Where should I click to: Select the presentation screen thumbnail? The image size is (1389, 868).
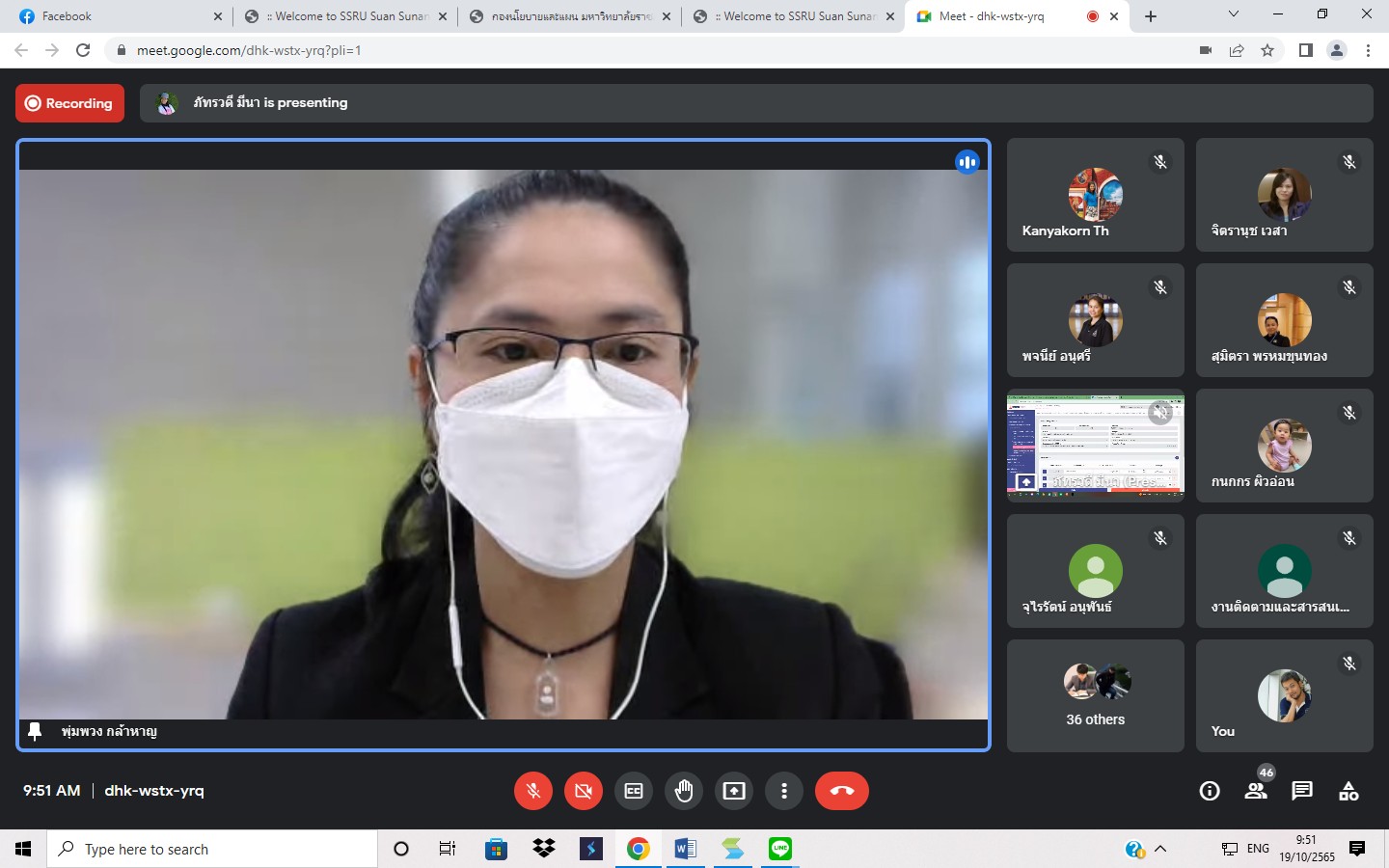(1095, 445)
